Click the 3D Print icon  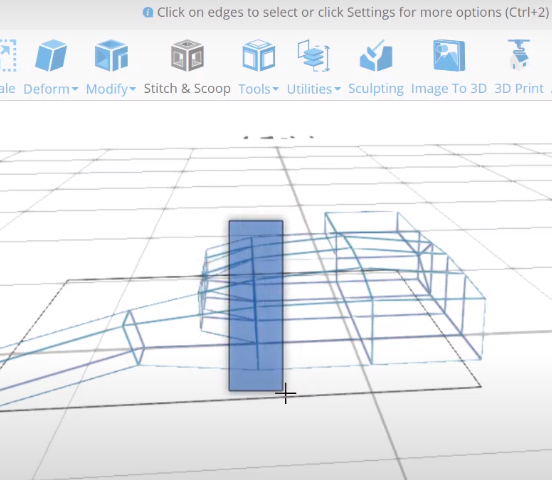(519, 55)
